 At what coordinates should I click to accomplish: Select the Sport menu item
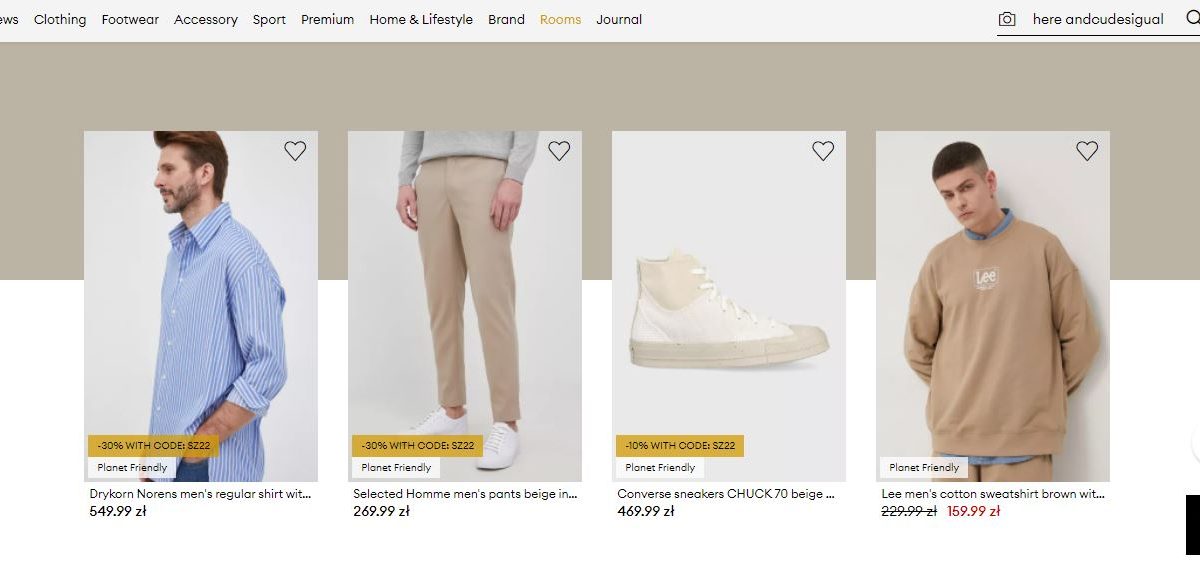pos(269,19)
